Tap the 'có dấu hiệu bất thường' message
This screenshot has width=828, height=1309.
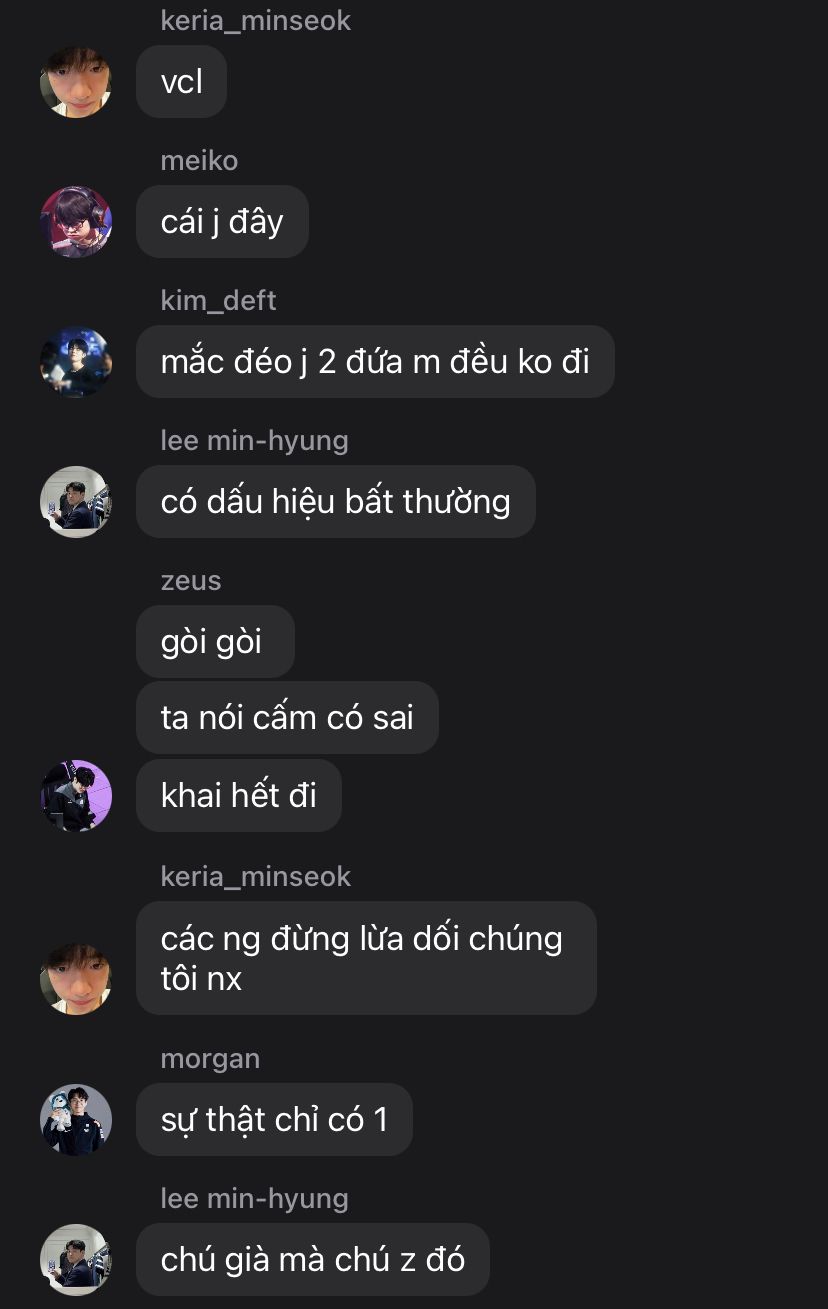(336, 502)
